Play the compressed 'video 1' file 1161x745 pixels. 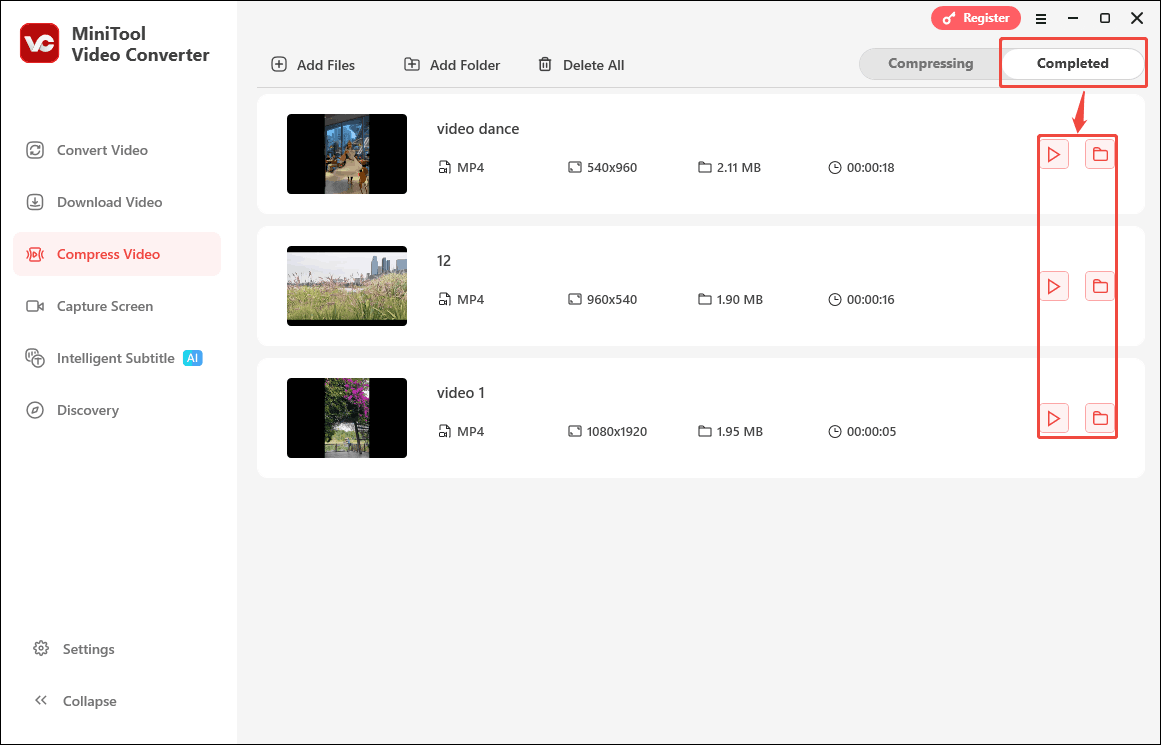click(x=1054, y=418)
